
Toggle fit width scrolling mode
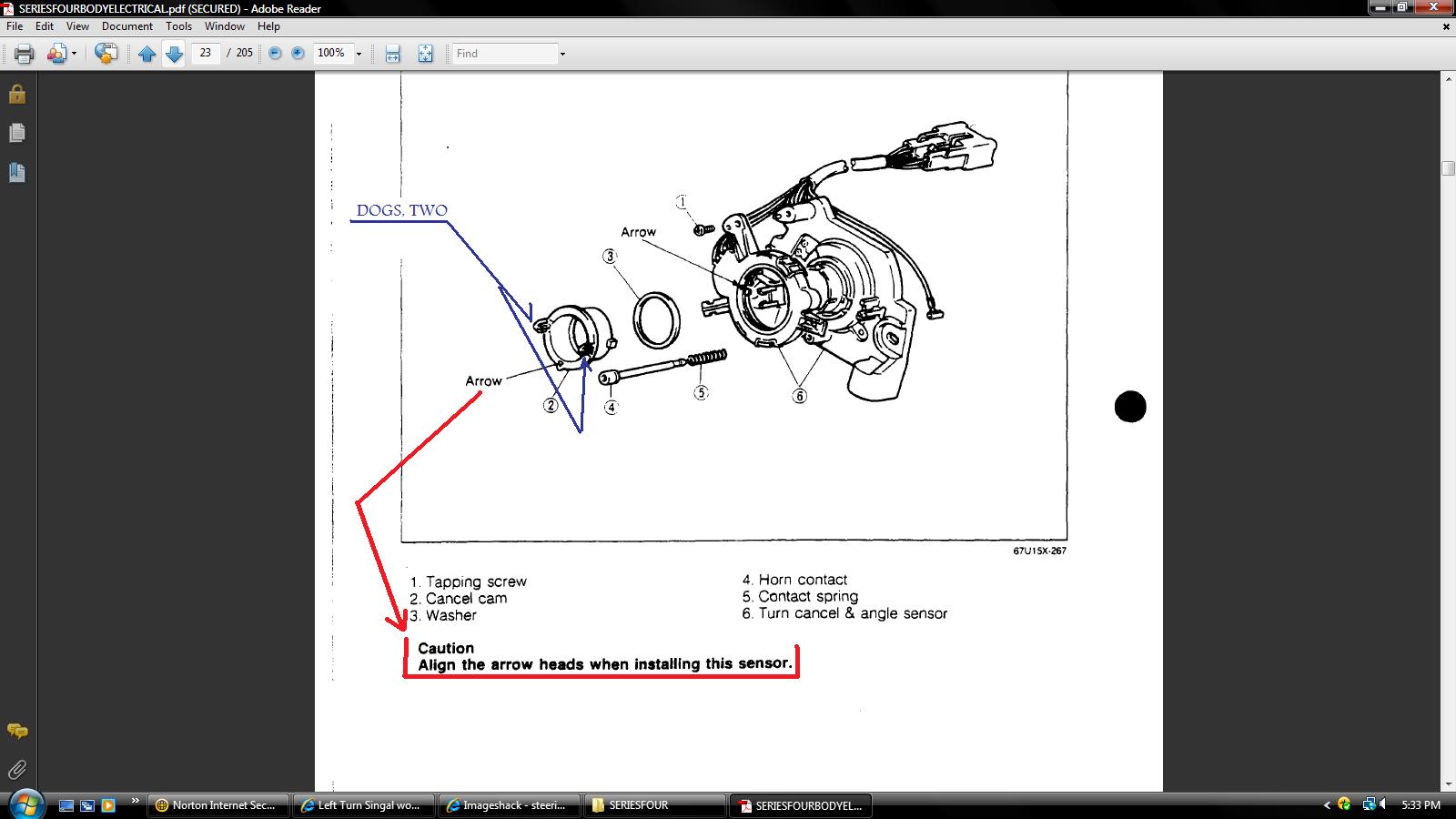pos(392,54)
